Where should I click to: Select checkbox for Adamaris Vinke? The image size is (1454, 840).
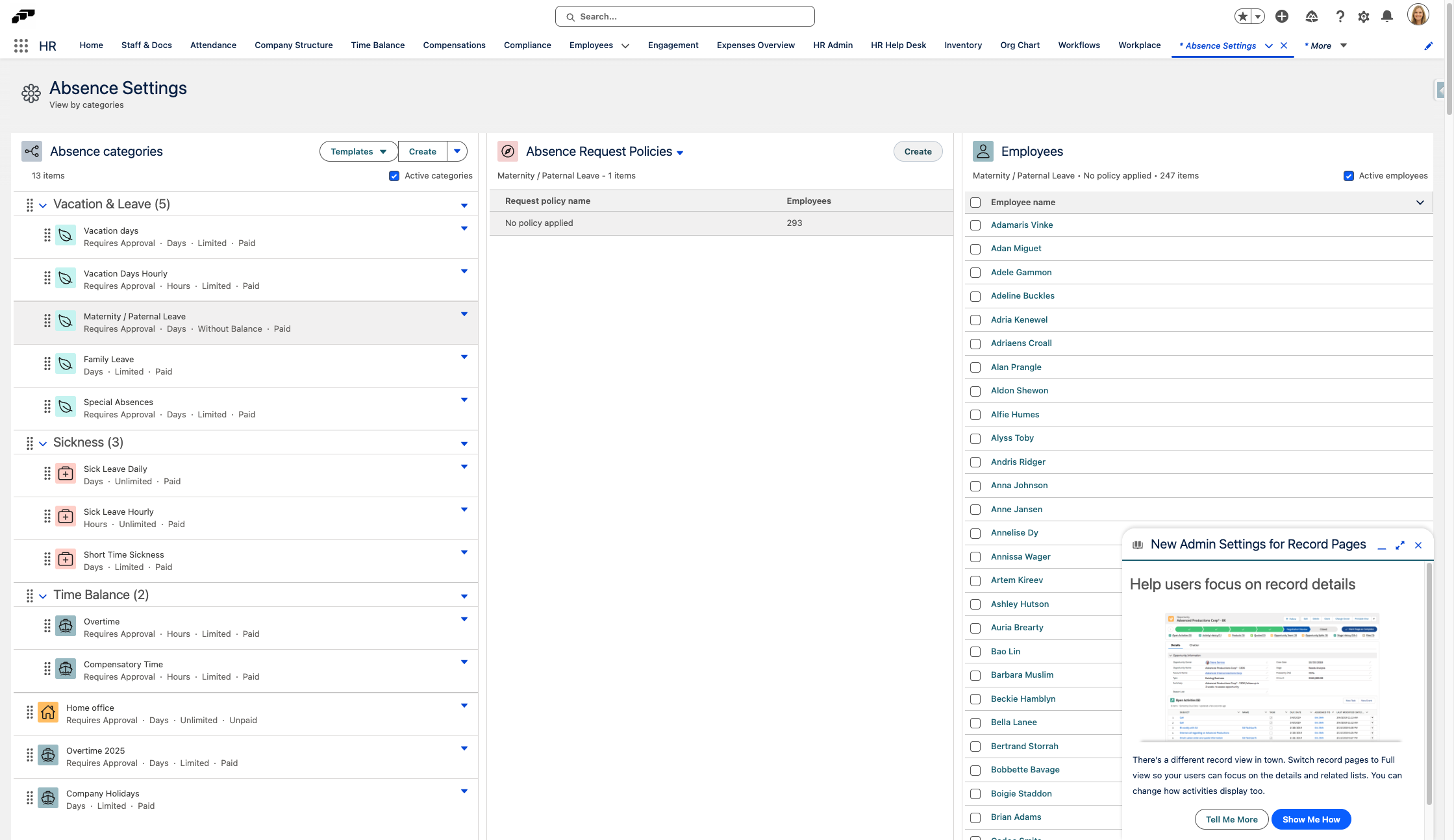click(x=975, y=225)
